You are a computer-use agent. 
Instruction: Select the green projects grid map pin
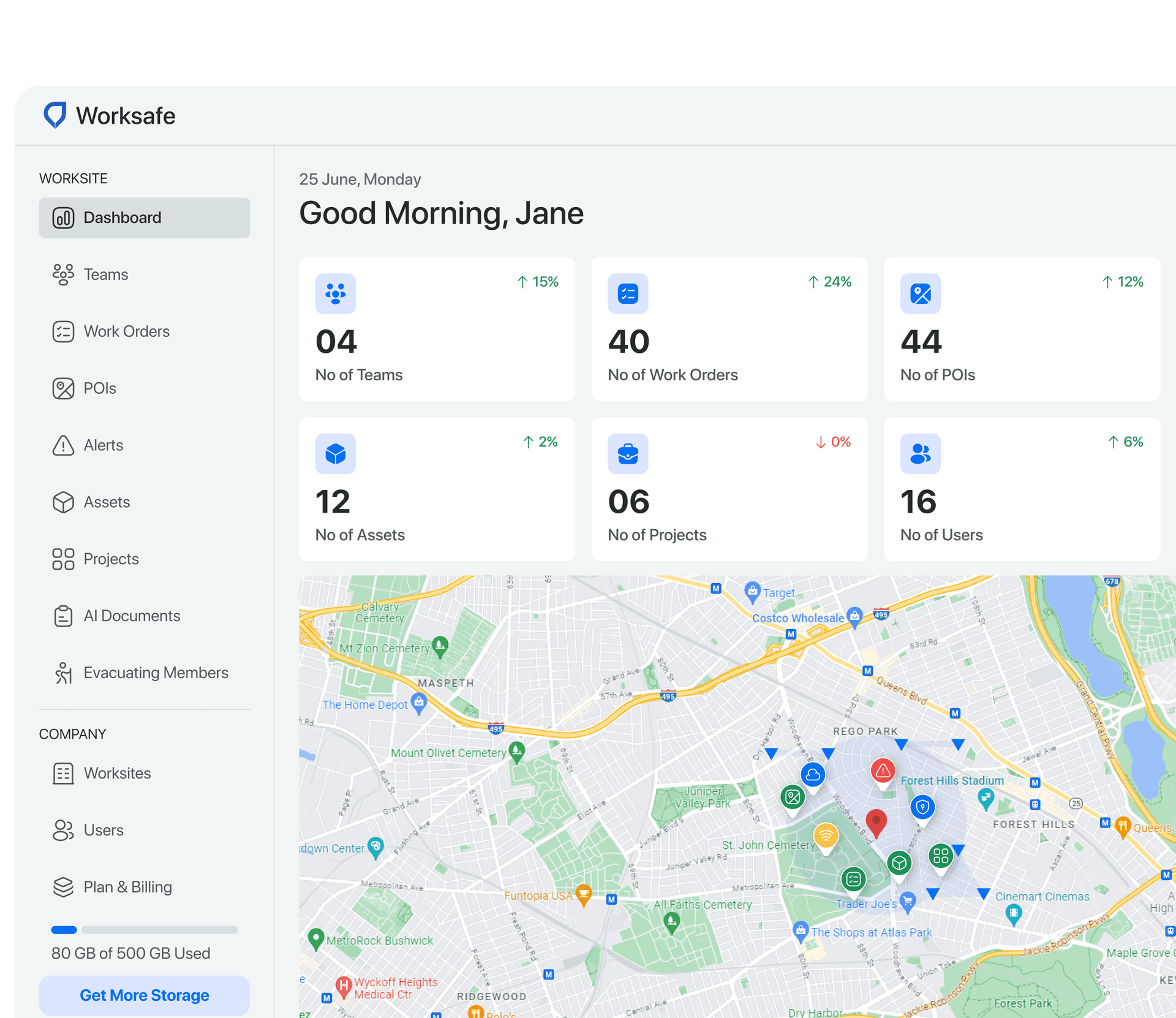tap(941, 856)
